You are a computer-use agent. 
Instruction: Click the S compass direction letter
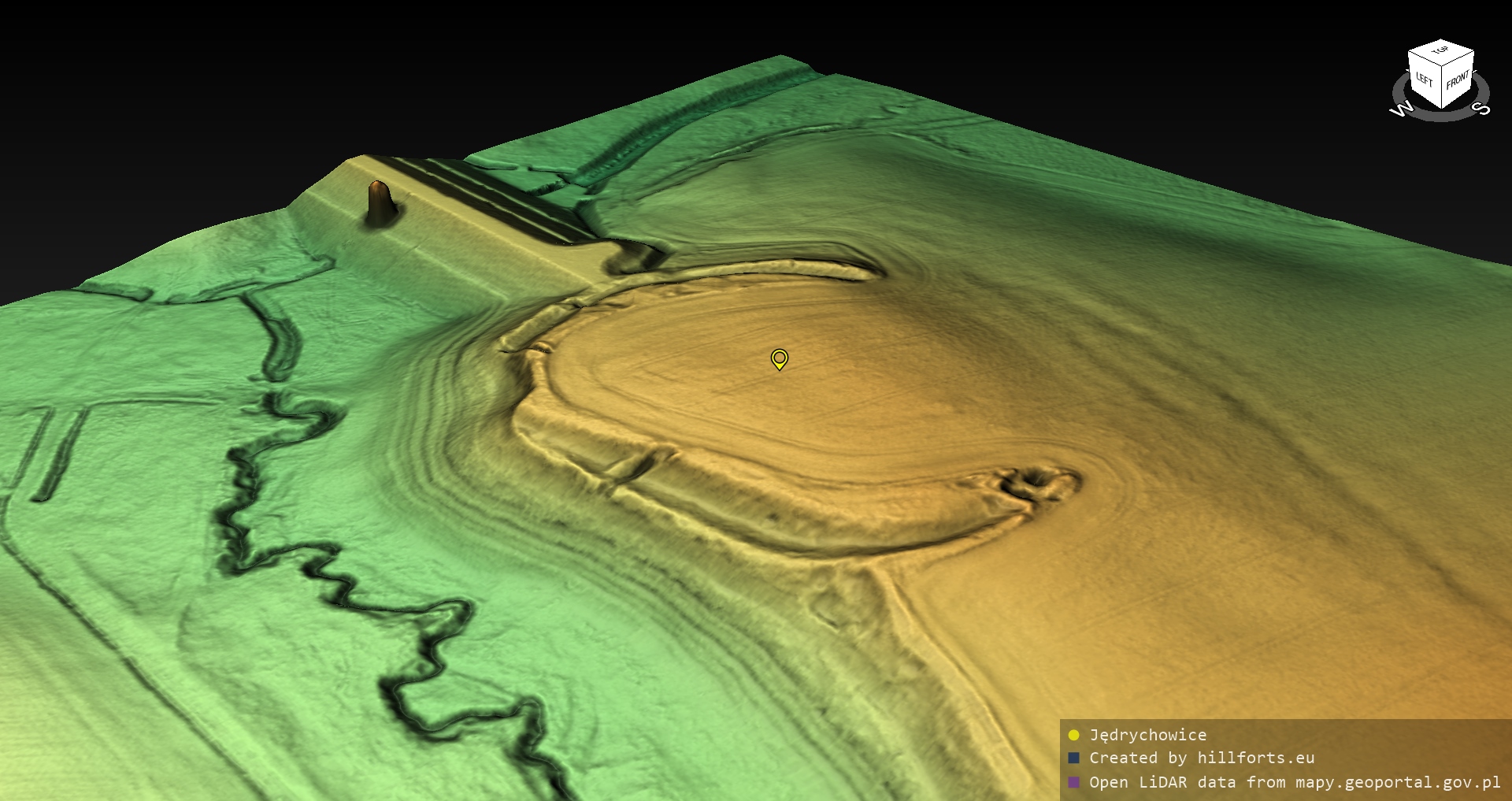click(x=1480, y=109)
